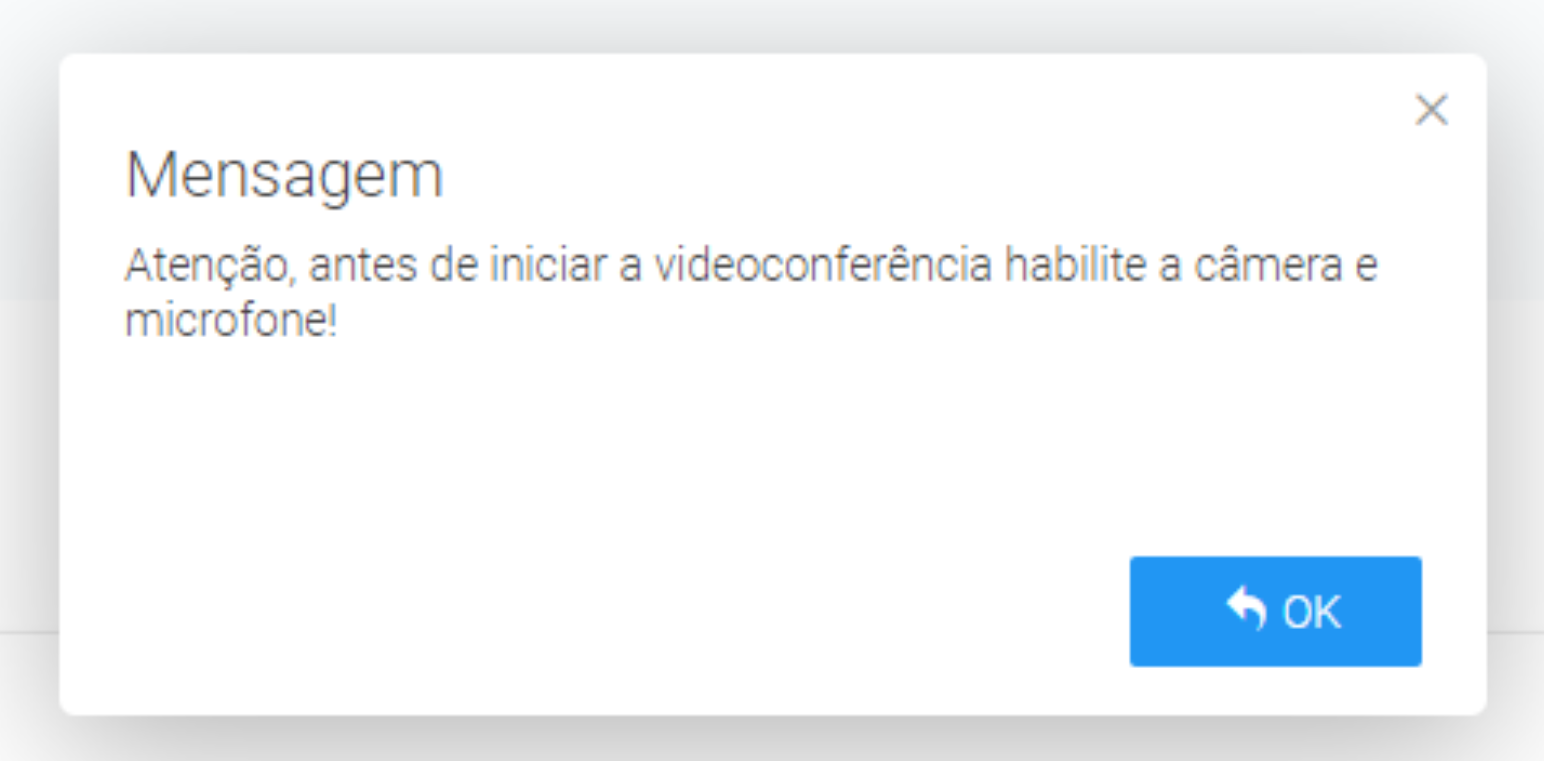1544x761 pixels.
Task: Click the Atenção warning message text
Action: click(x=751, y=295)
